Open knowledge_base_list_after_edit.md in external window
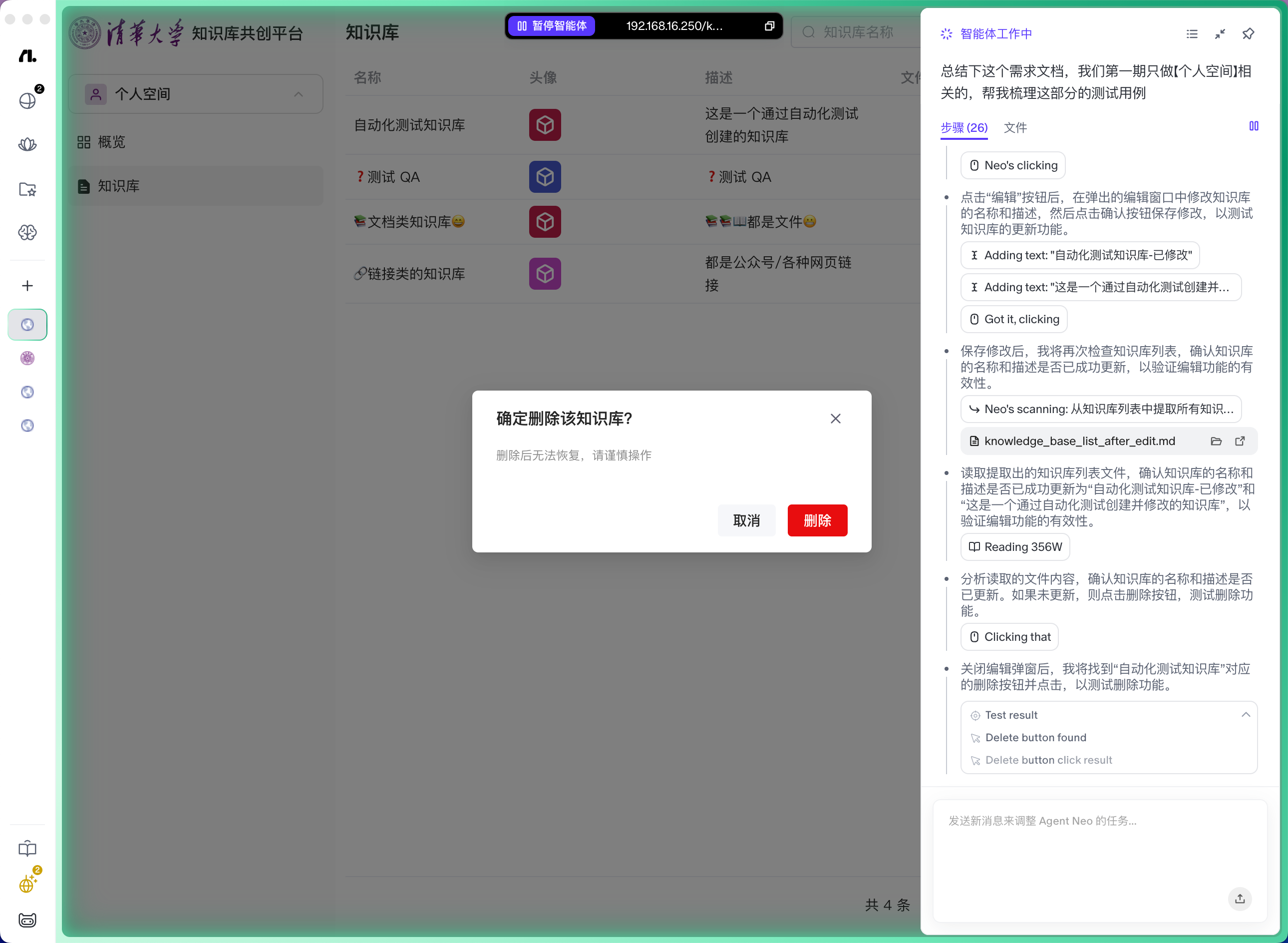This screenshot has width=1288, height=943. coord(1240,441)
